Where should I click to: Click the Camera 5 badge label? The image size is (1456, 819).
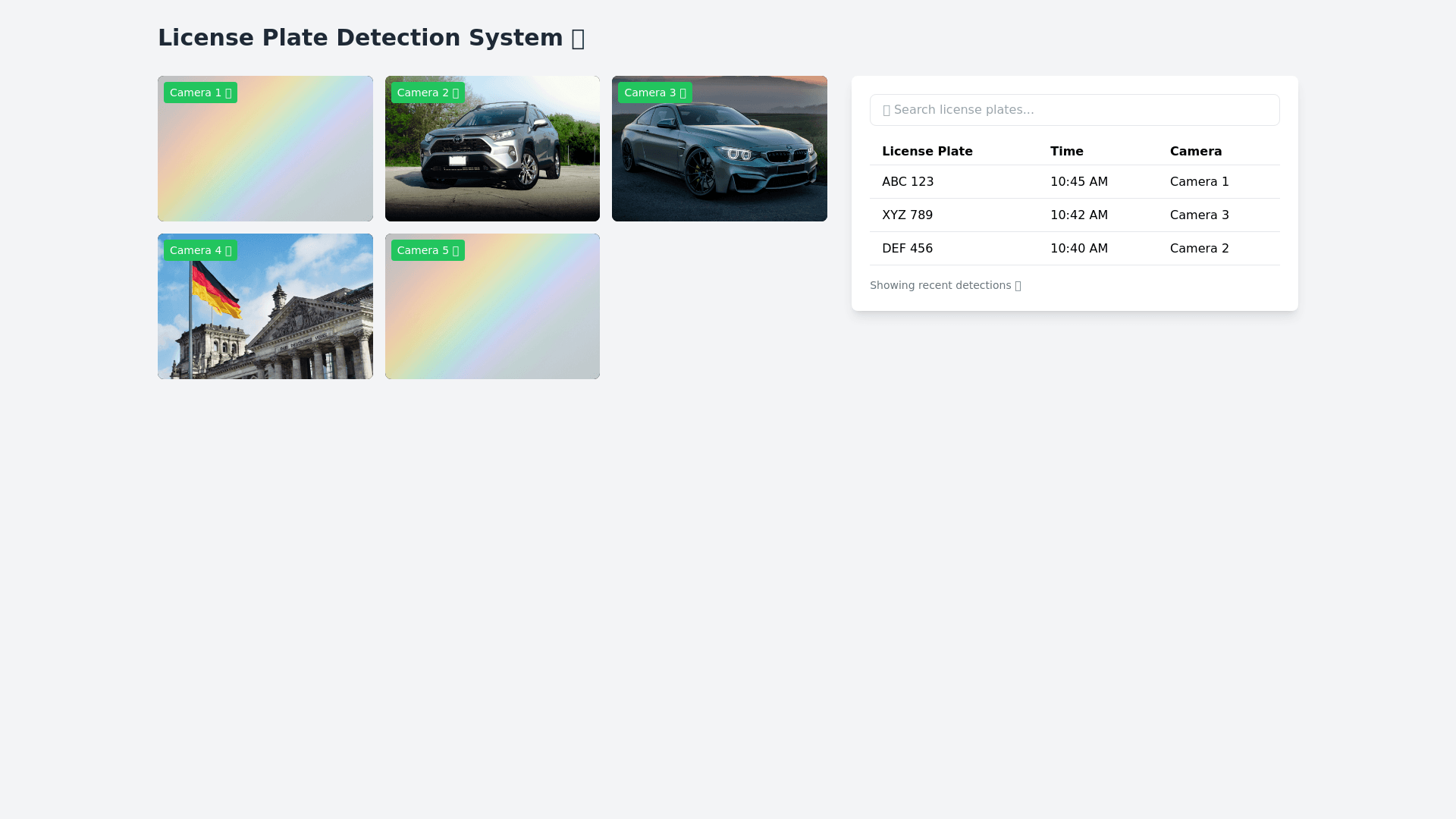pos(428,250)
